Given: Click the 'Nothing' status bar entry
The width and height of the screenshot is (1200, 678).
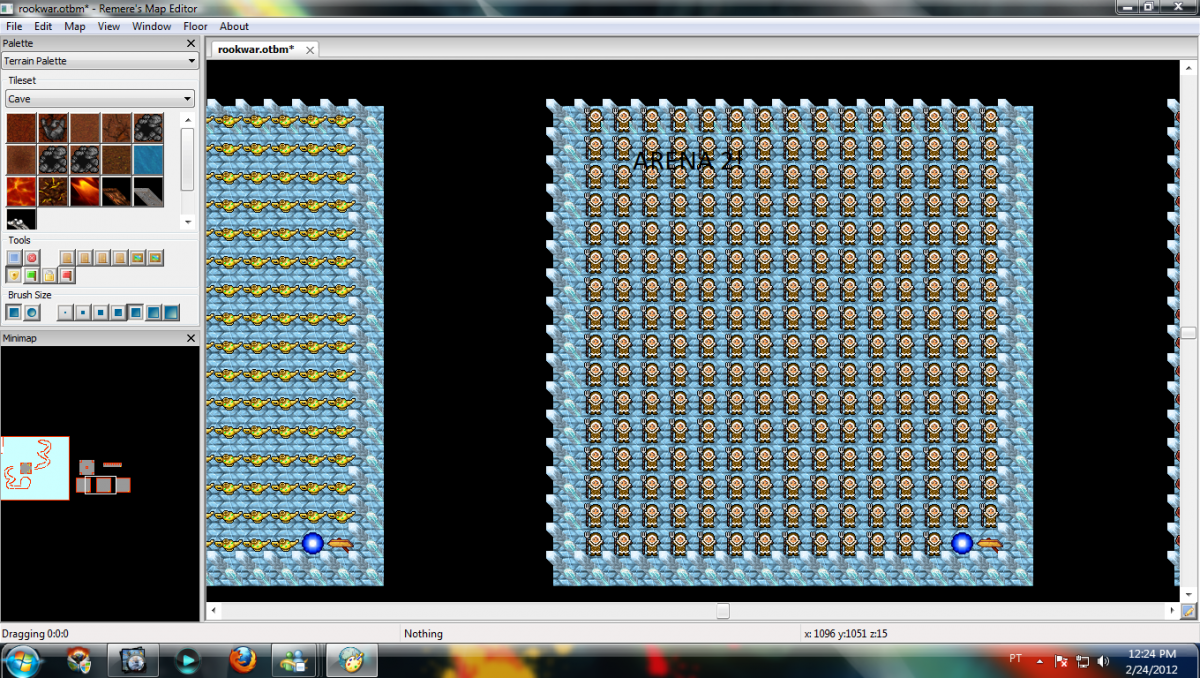Looking at the screenshot, I should (x=423, y=634).
